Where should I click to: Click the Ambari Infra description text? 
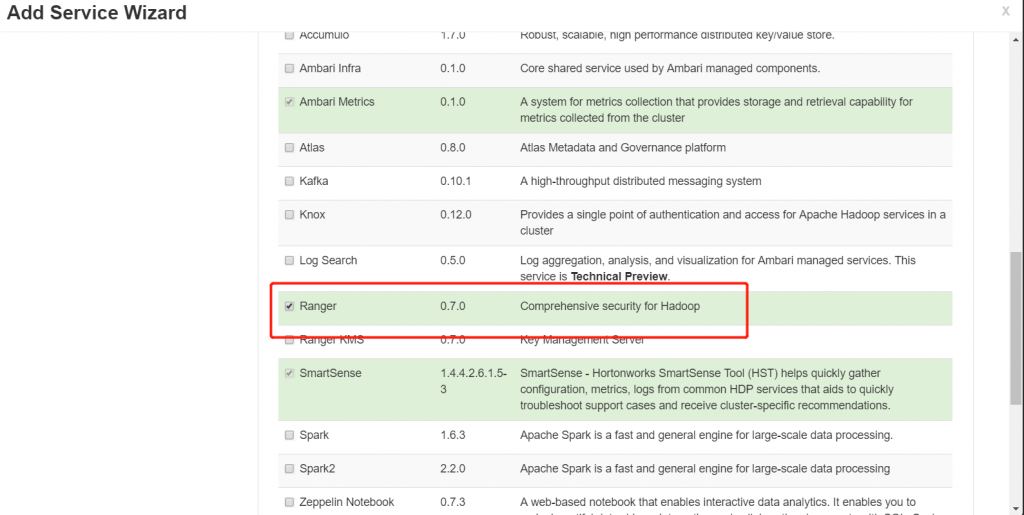[670, 69]
